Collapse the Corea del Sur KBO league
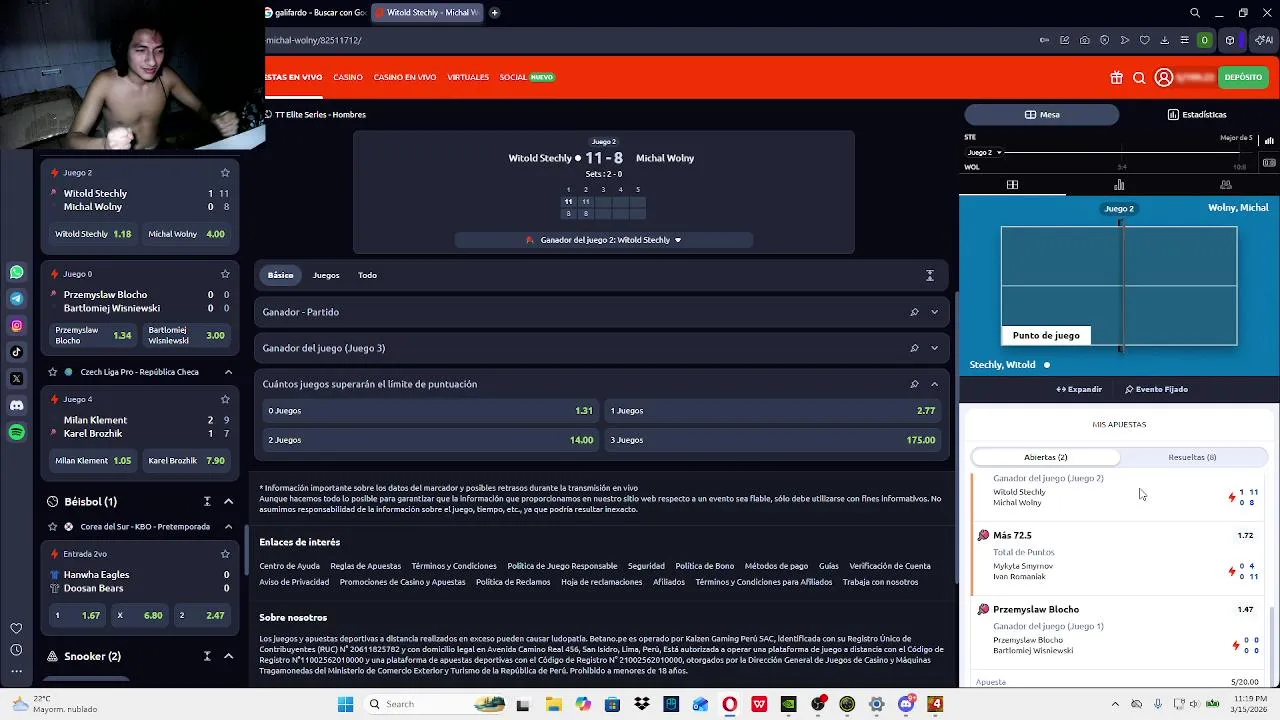The image size is (1280, 720). (228, 527)
